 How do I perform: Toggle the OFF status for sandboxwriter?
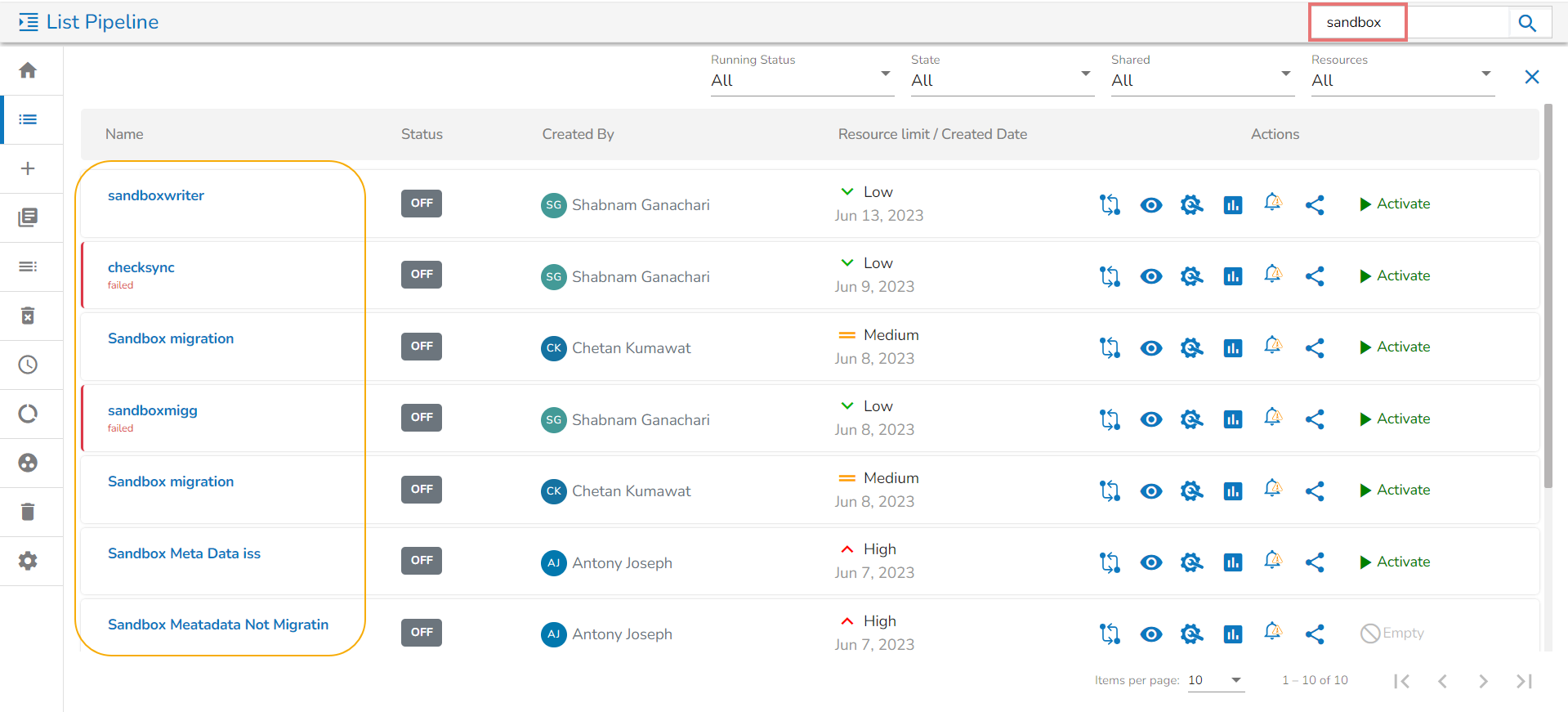pyautogui.click(x=422, y=204)
